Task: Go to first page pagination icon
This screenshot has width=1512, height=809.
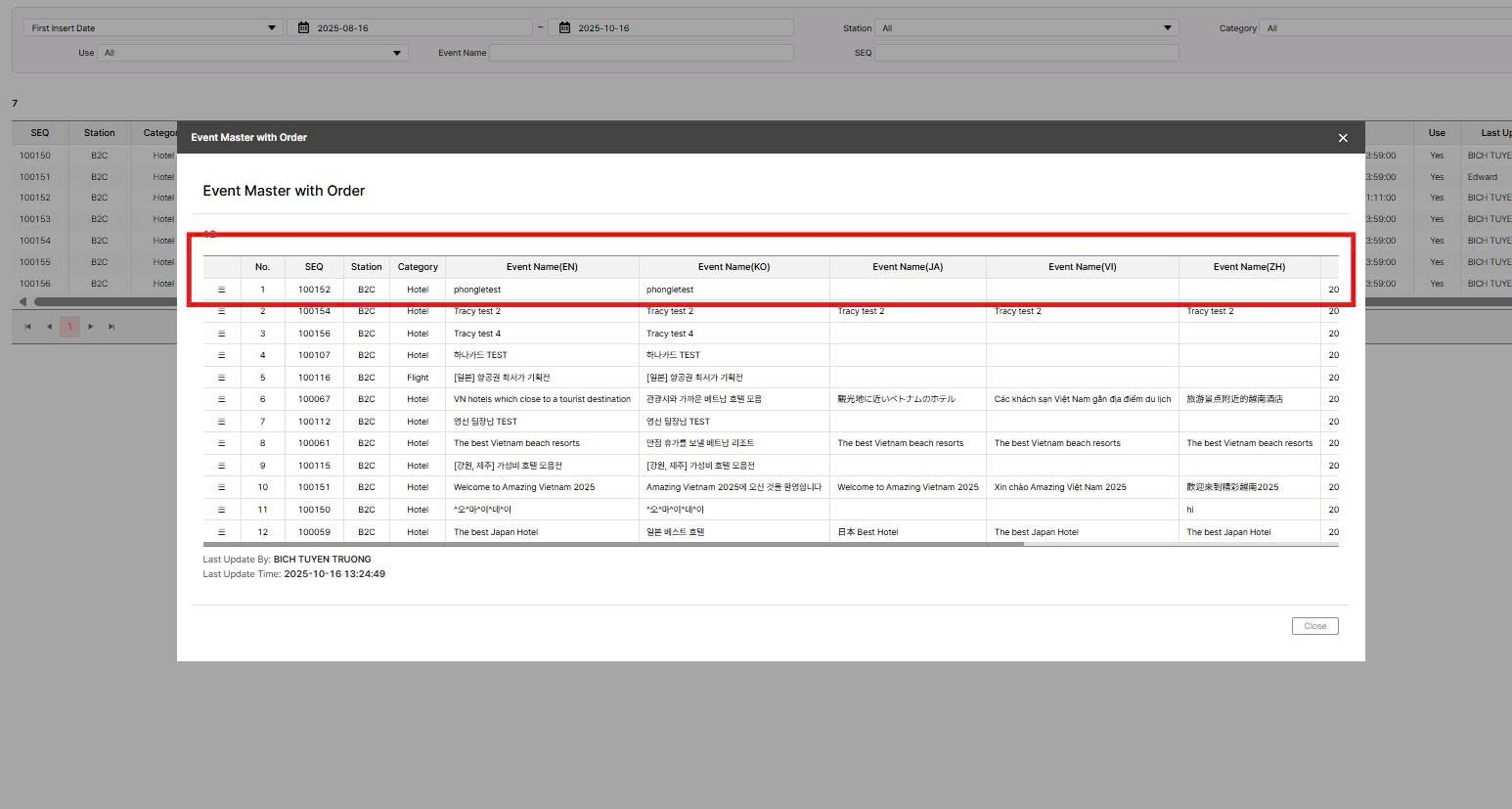Action: click(27, 327)
